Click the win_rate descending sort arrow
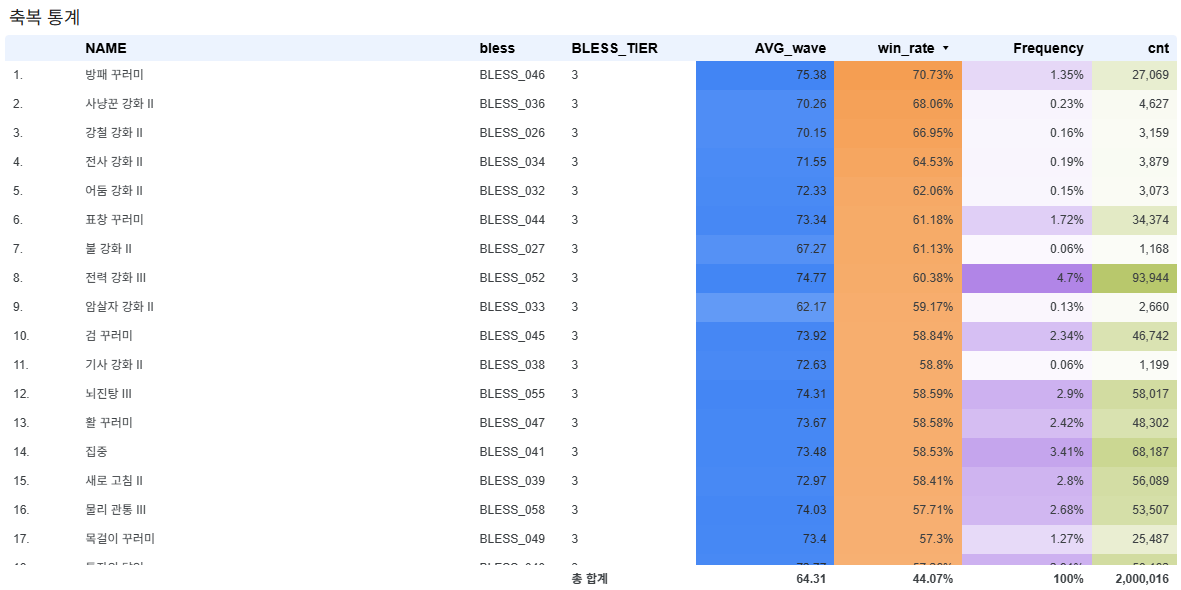Image resolution: width=1181 pixels, height=590 pixels. (x=946, y=48)
